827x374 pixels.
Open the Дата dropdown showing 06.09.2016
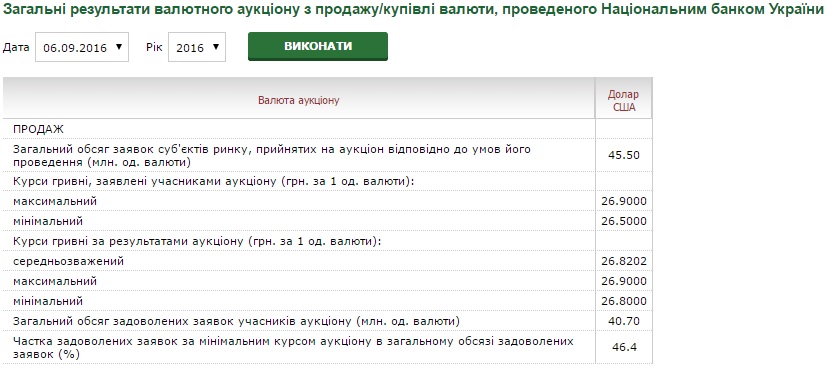[x=82, y=47]
